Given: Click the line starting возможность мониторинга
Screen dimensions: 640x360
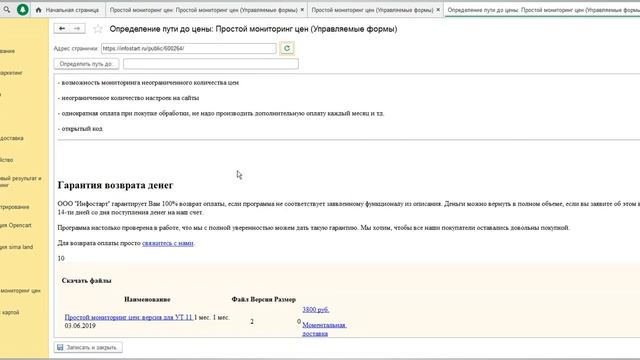Looking at the screenshot, I should tap(148, 82).
